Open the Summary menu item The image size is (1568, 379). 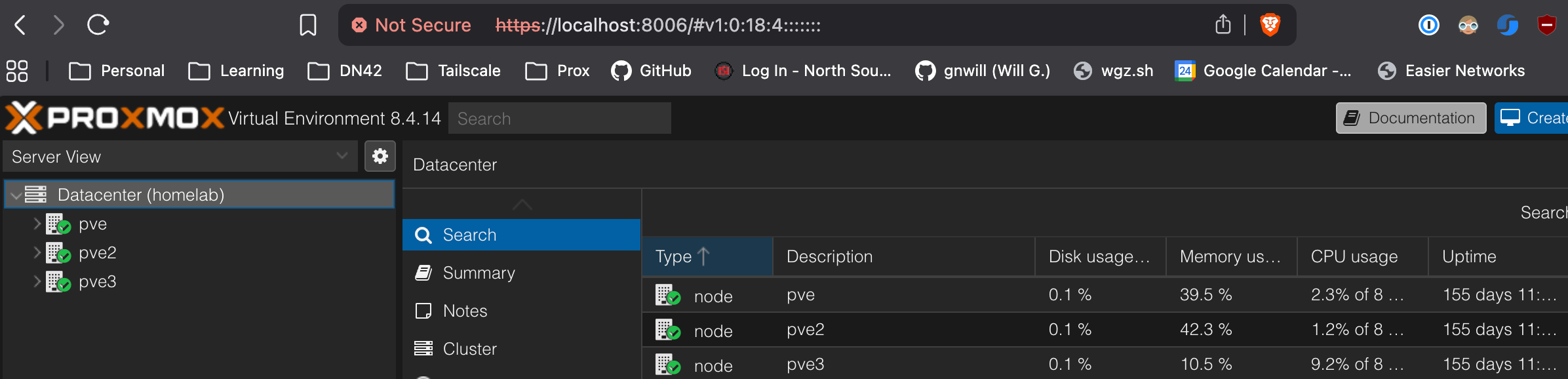point(479,273)
